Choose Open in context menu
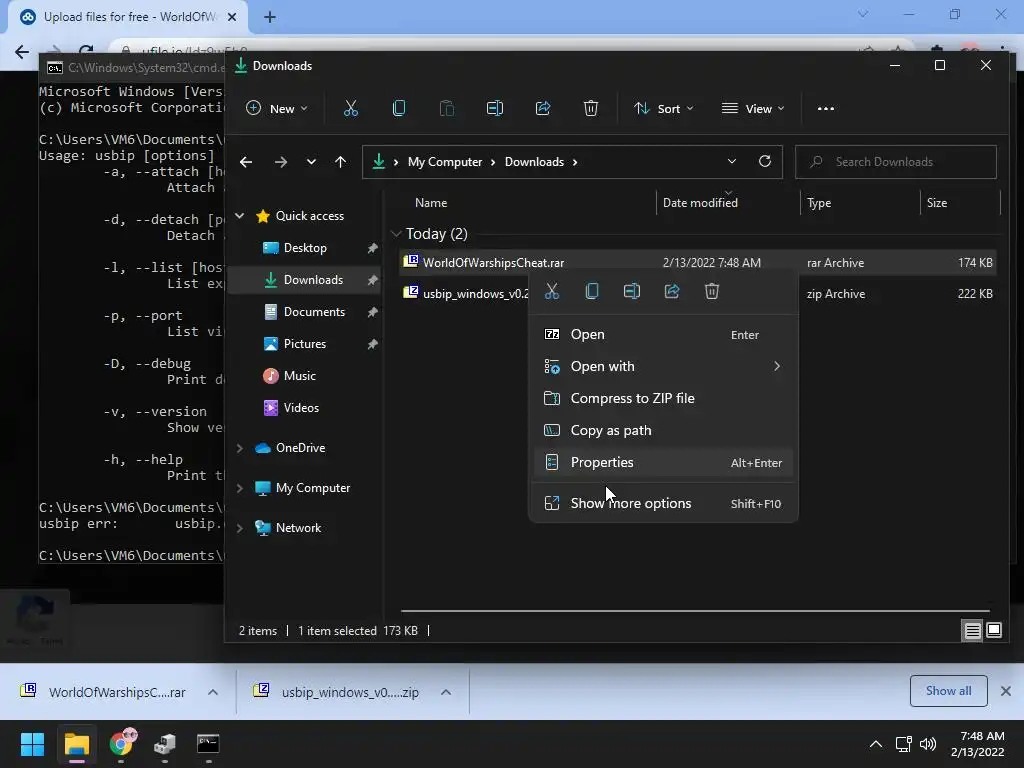This screenshot has width=1024, height=768. tap(663, 334)
